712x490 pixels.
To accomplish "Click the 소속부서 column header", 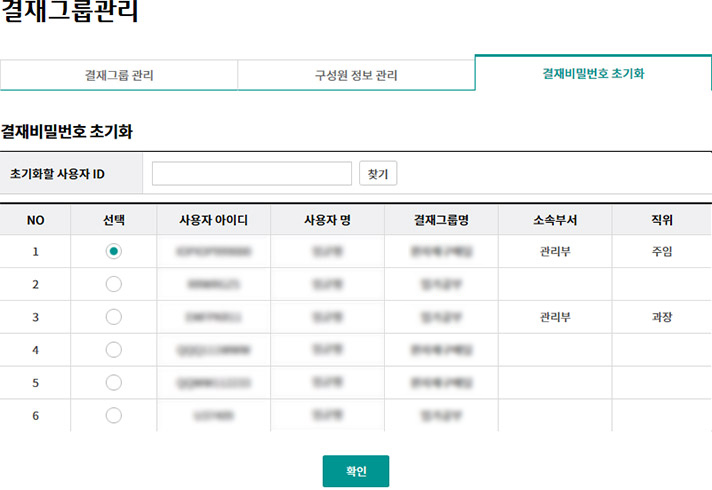I will pos(554,219).
